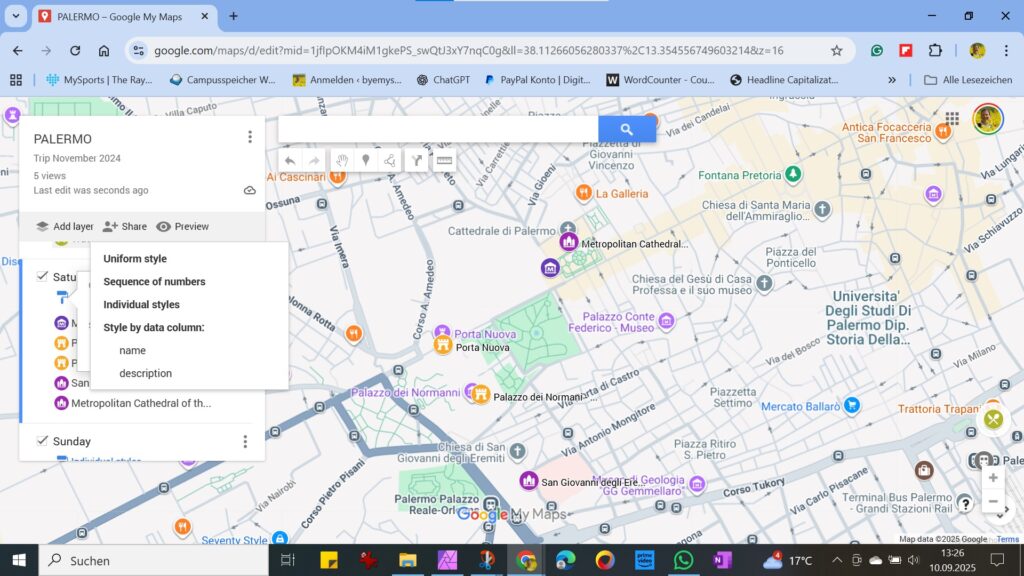This screenshot has height=576, width=1024.
Task: Expand hidden bookmarks with the chevron
Action: click(x=892, y=80)
